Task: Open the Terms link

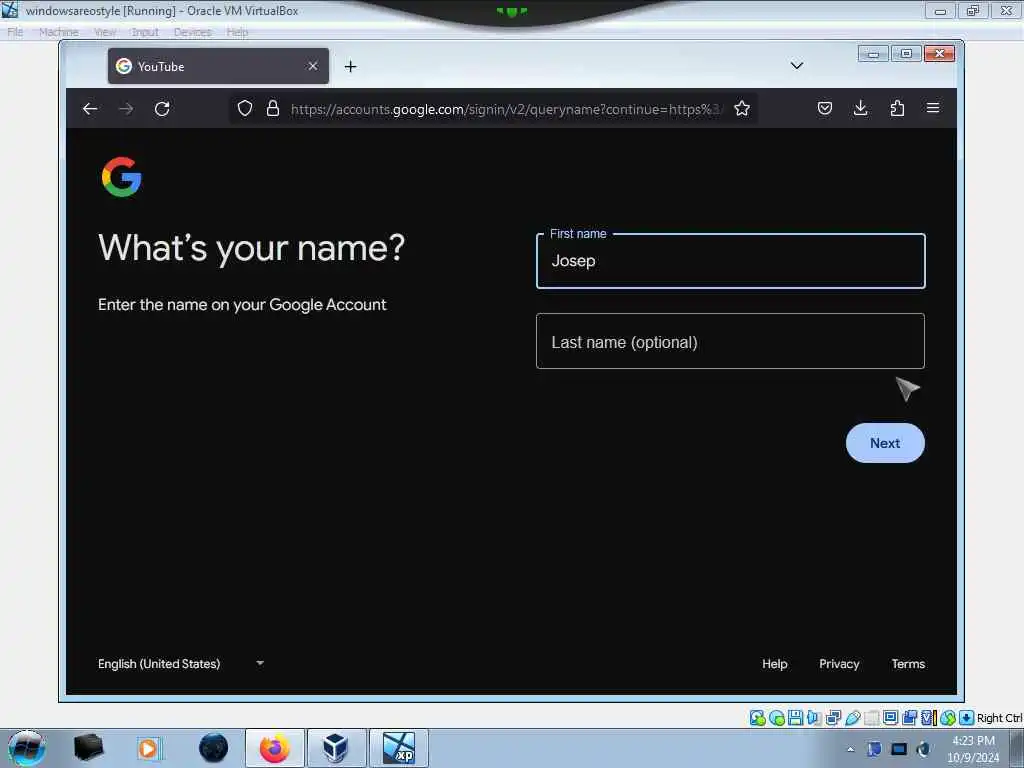Action: point(908,664)
